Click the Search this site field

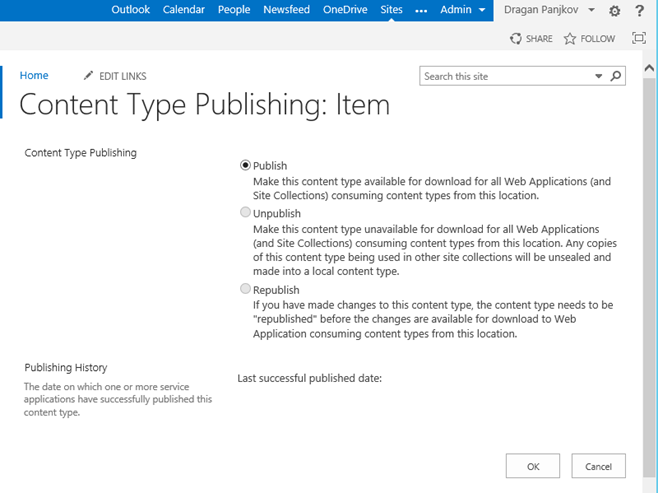point(505,76)
